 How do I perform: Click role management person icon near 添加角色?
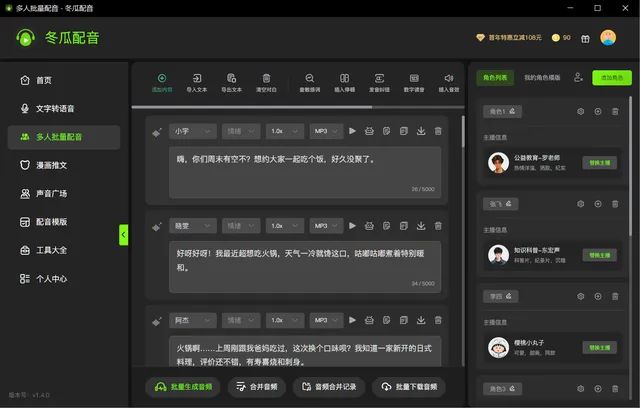578,77
